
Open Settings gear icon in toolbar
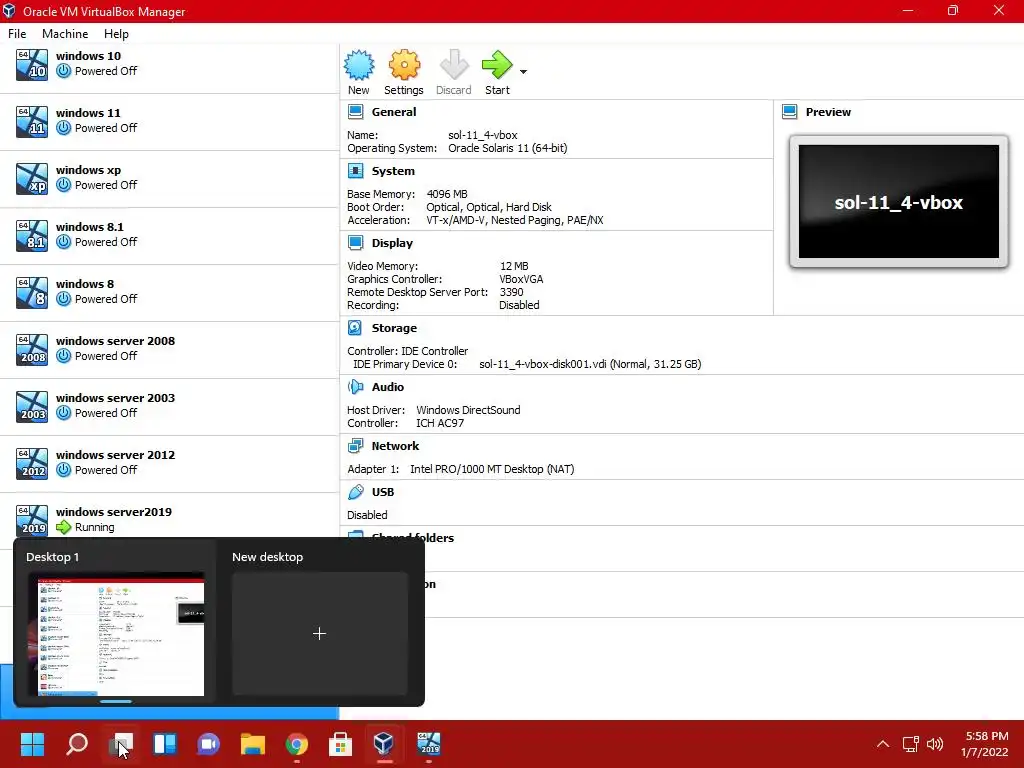(x=404, y=65)
